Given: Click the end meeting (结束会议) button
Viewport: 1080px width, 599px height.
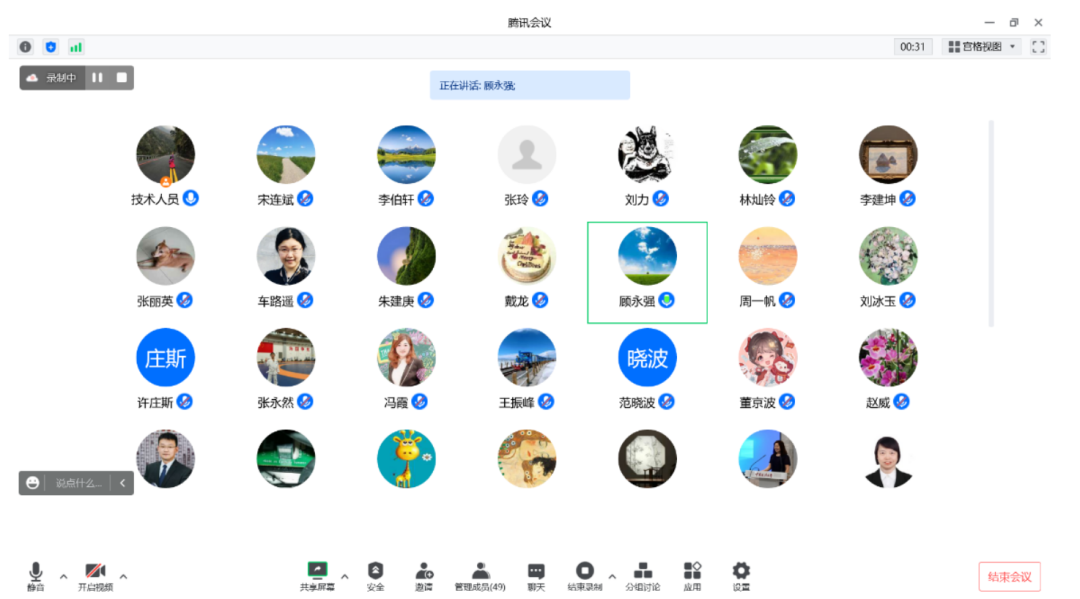Looking at the screenshot, I should point(1009,577).
